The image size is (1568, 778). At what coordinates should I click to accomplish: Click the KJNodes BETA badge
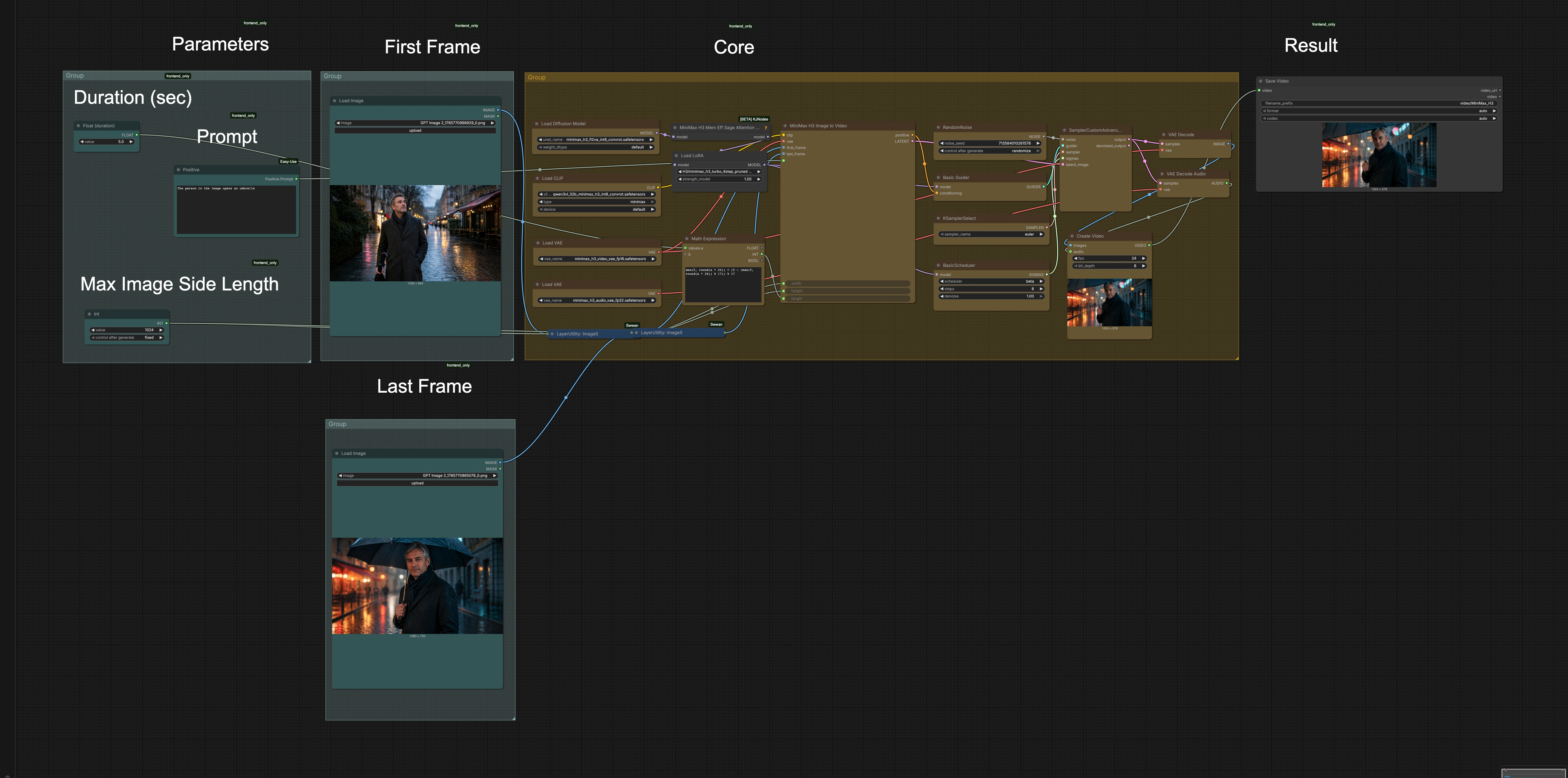pos(754,119)
